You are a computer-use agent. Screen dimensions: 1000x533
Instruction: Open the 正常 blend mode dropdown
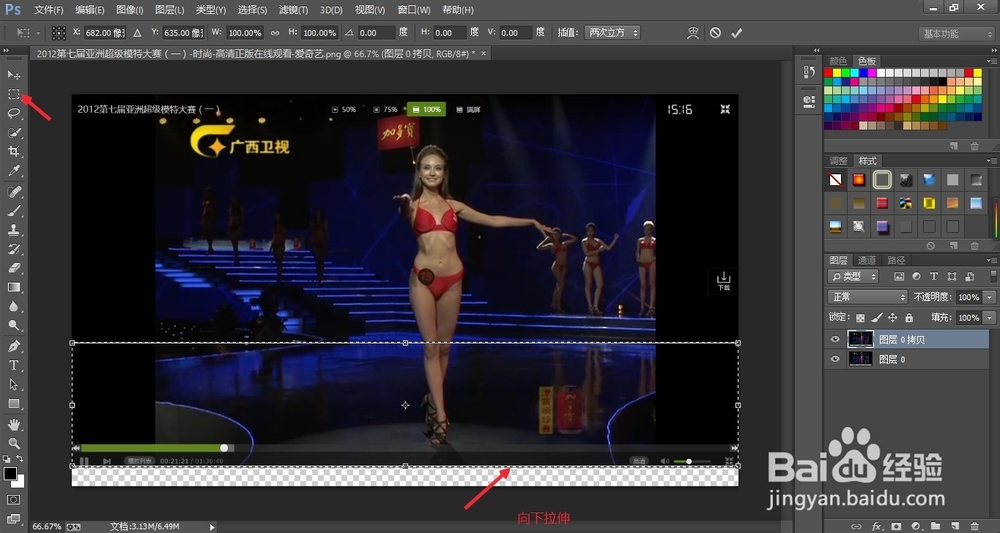click(867, 297)
